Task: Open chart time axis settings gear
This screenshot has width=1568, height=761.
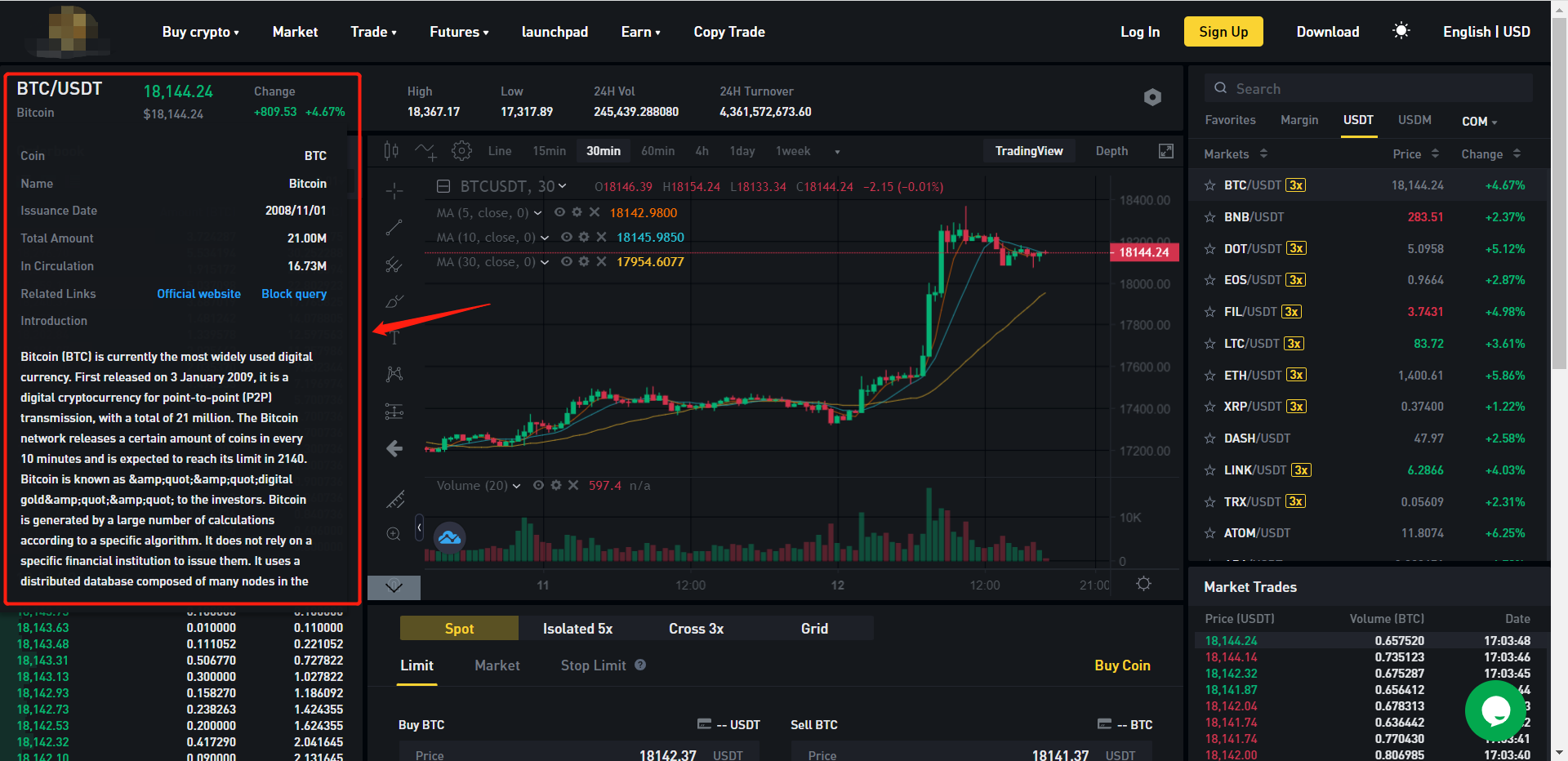Action: tap(1144, 584)
